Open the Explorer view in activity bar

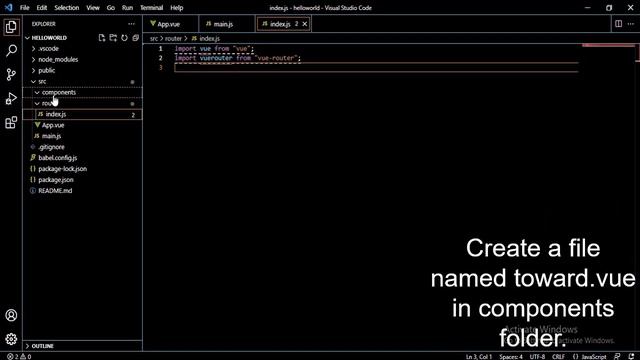coord(11,27)
